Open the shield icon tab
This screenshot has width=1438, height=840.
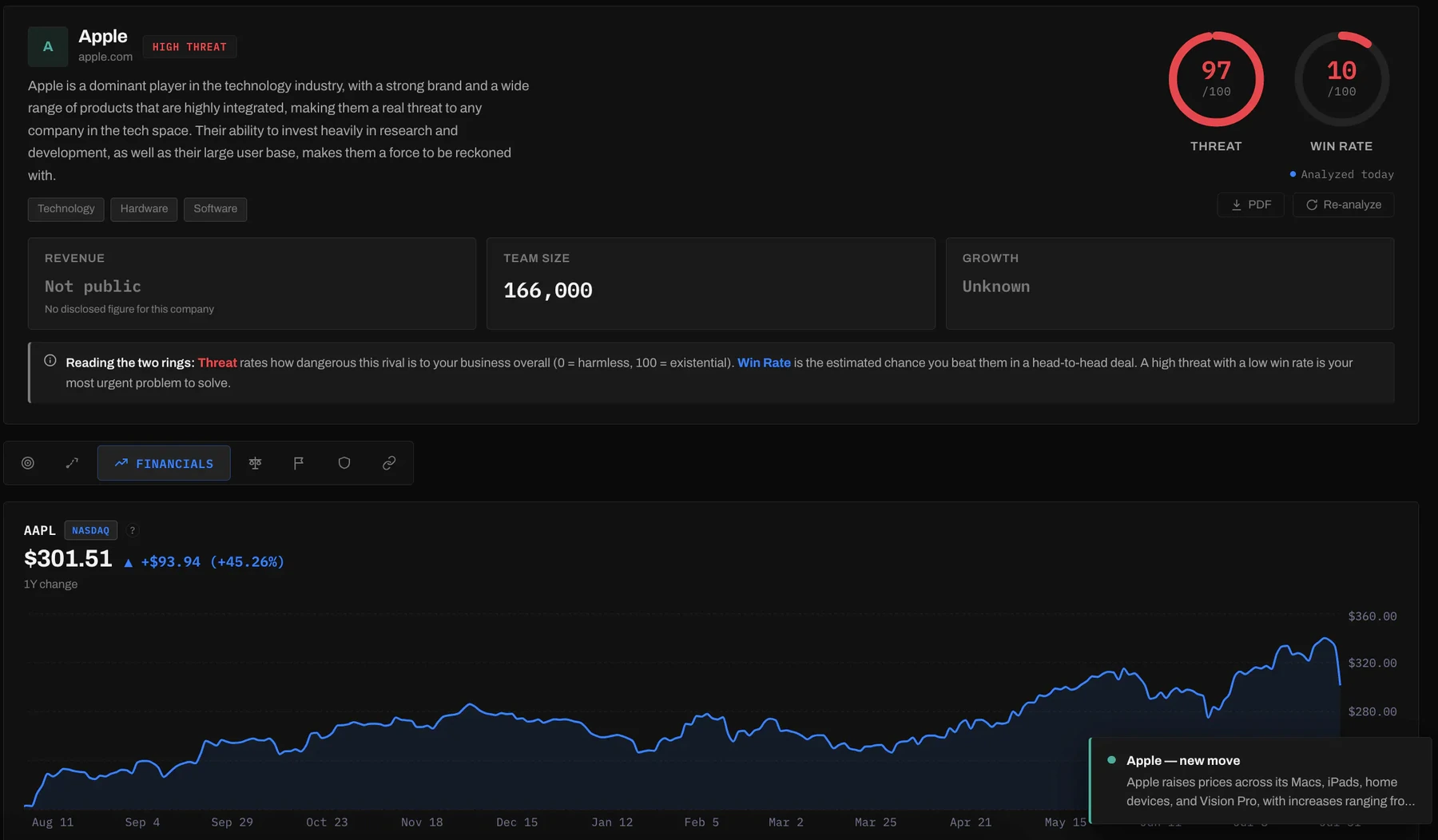[344, 463]
